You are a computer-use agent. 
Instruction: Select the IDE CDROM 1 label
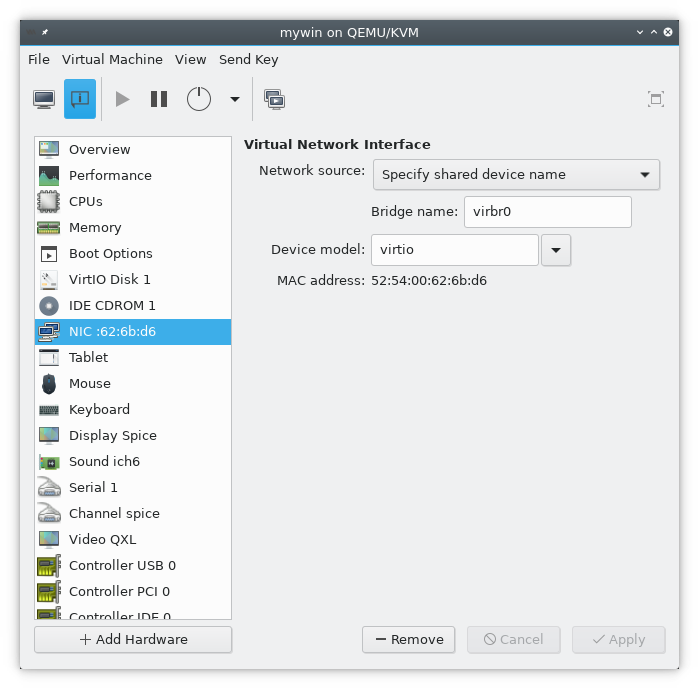coord(112,306)
